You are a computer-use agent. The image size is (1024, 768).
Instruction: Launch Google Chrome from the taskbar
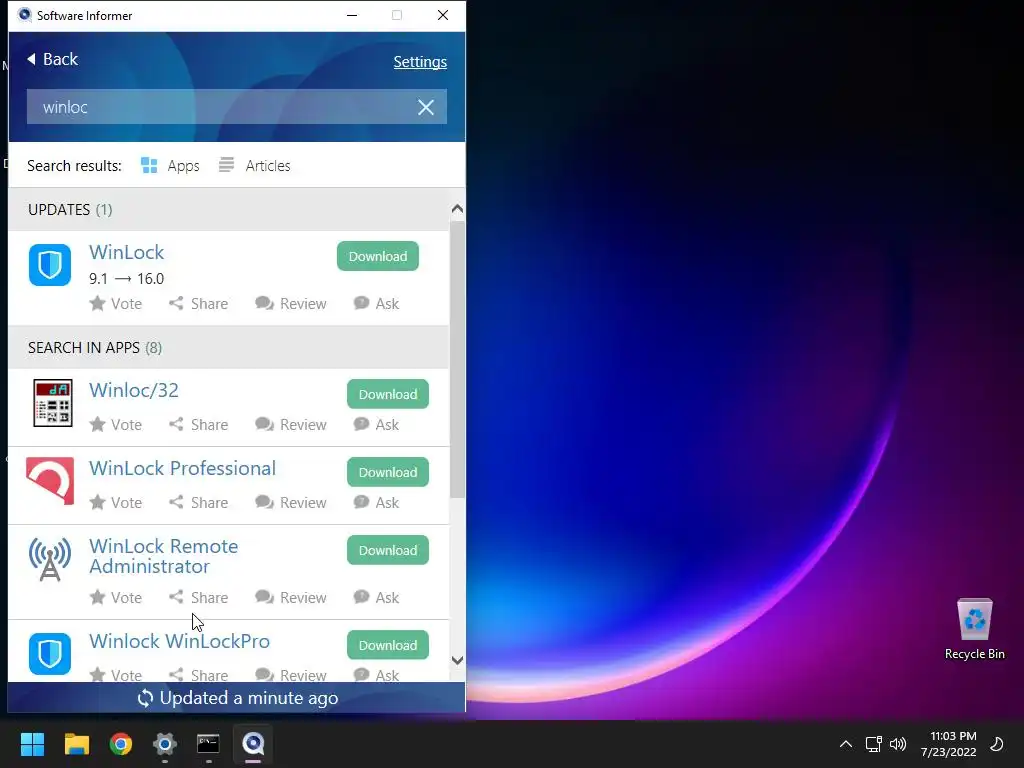click(x=121, y=744)
